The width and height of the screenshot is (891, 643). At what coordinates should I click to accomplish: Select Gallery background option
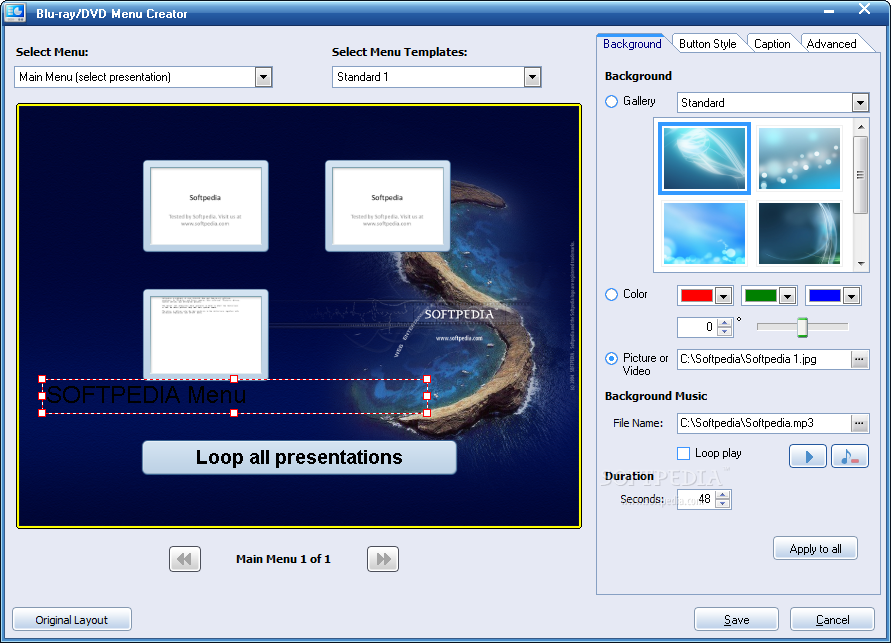[x=611, y=102]
